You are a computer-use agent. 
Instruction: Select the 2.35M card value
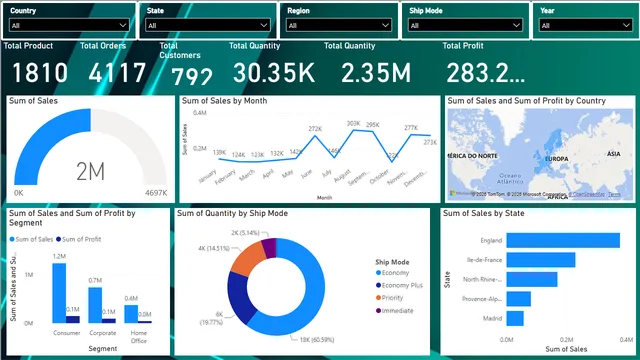point(376,73)
